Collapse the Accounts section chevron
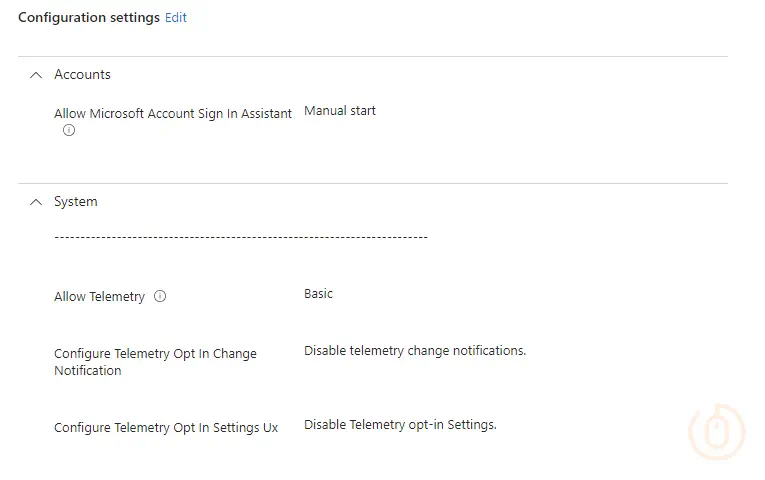 (36, 75)
